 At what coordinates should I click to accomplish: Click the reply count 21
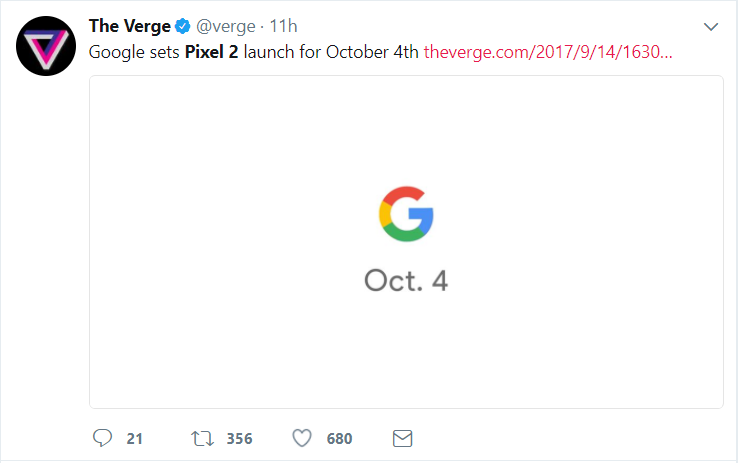point(135,438)
